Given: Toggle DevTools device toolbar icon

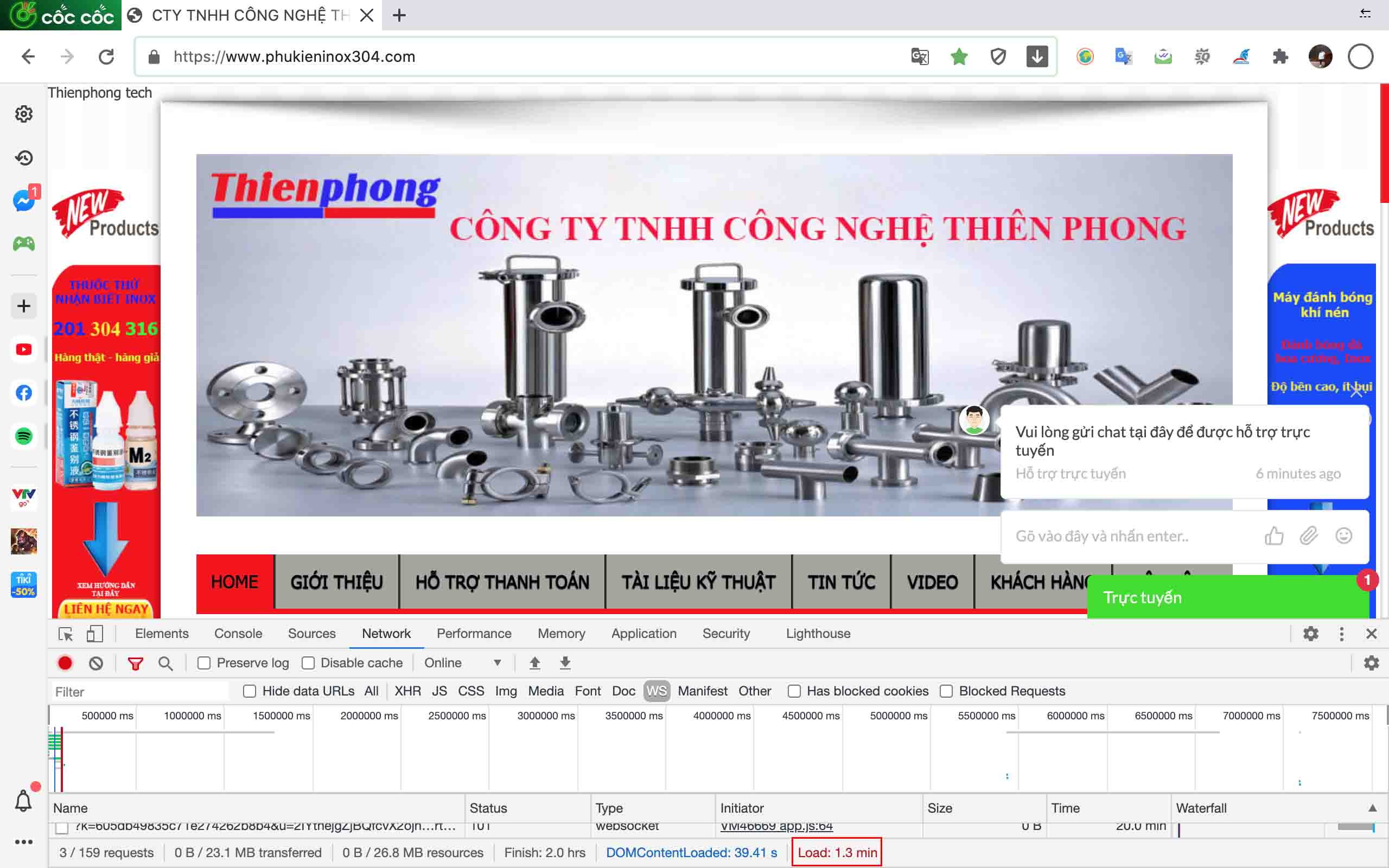Looking at the screenshot, I should coord(95,634).
